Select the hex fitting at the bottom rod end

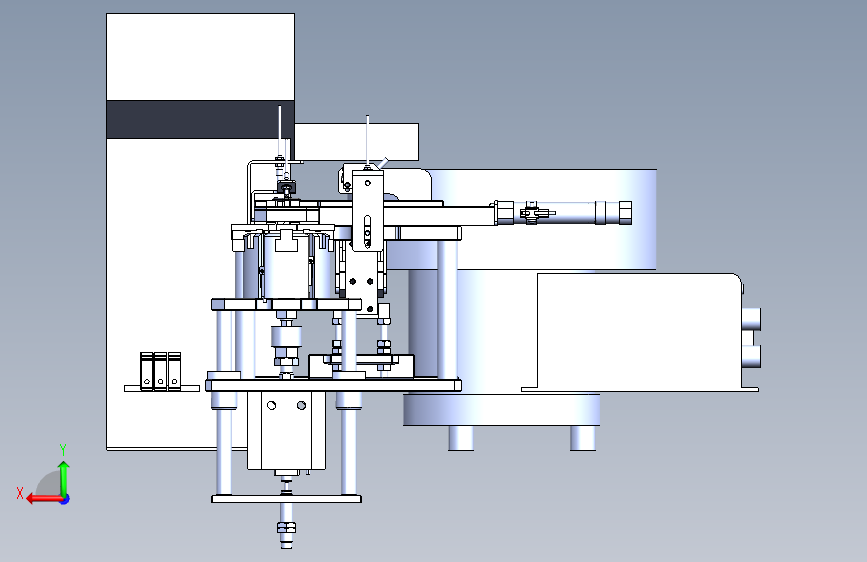(286, 527)
